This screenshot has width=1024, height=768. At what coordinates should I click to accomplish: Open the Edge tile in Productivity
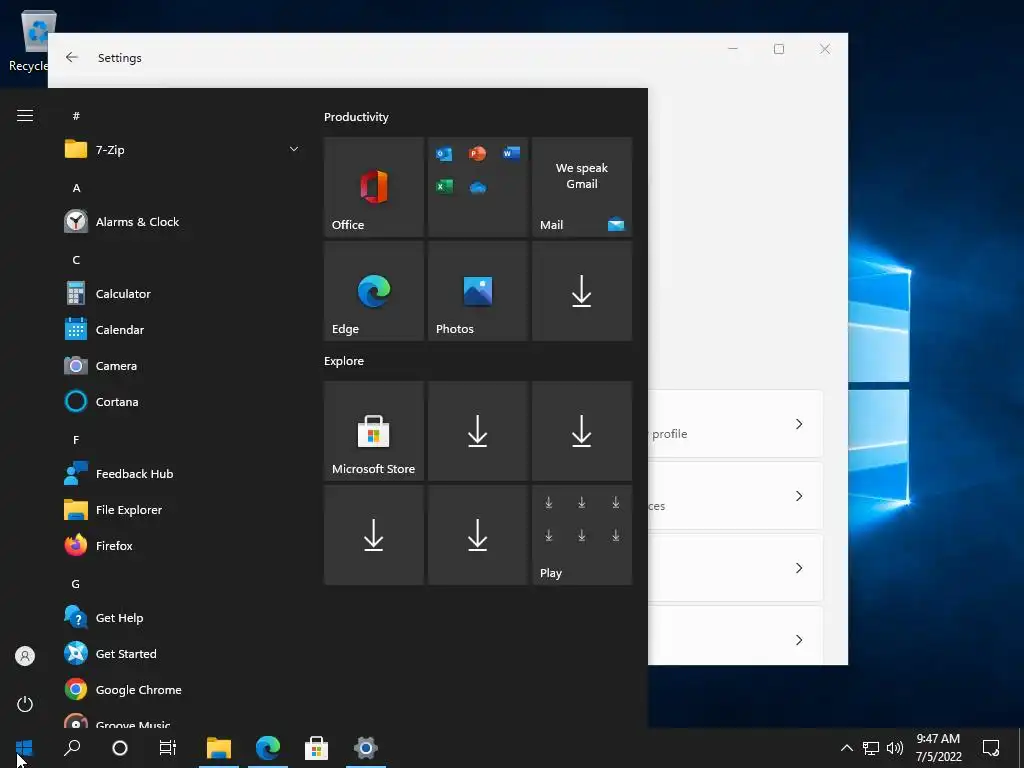click(374, 291)
